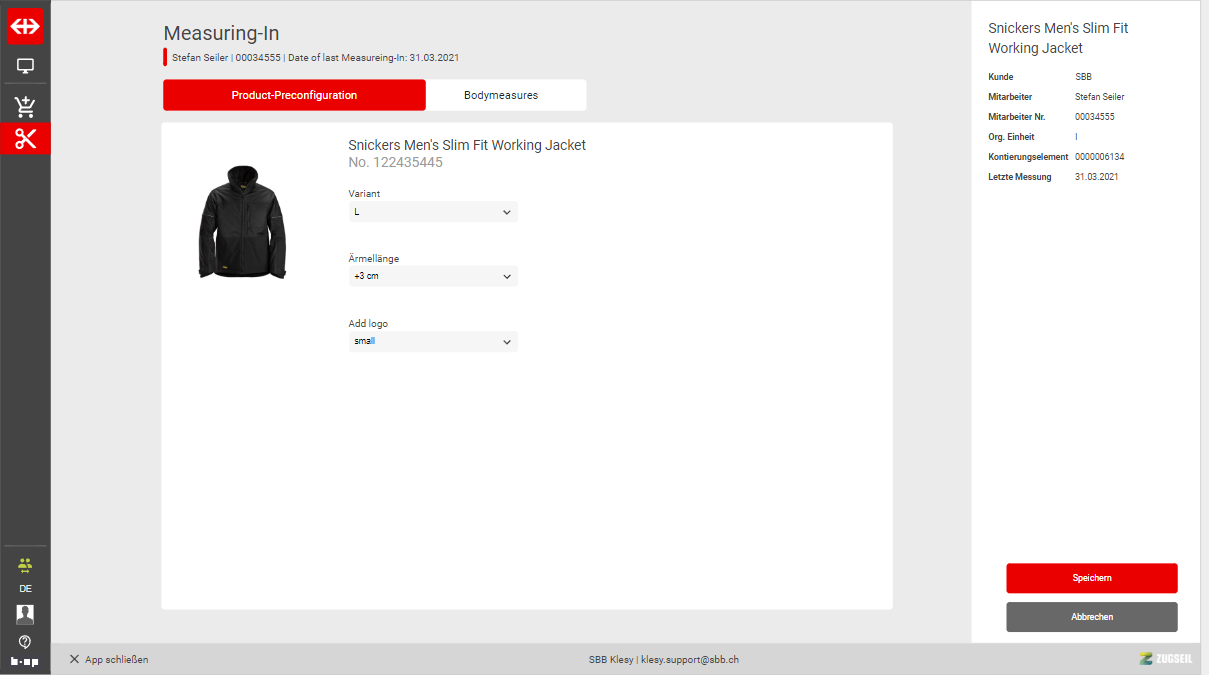Open the user profile avatar icon
This screenshot has height=675, width=1209.
(x=25, y=614)
